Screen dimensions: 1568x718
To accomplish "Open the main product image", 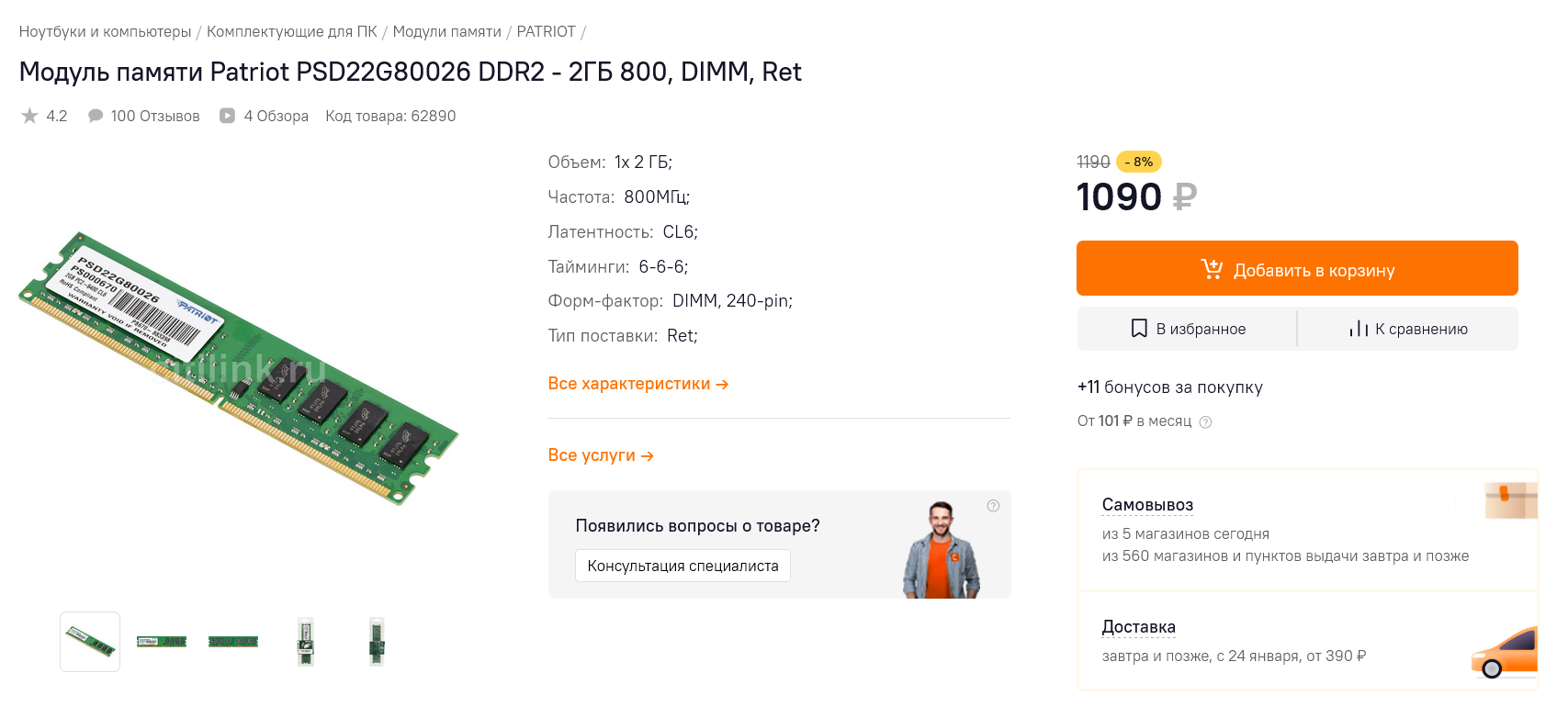I will pos(237,367).
